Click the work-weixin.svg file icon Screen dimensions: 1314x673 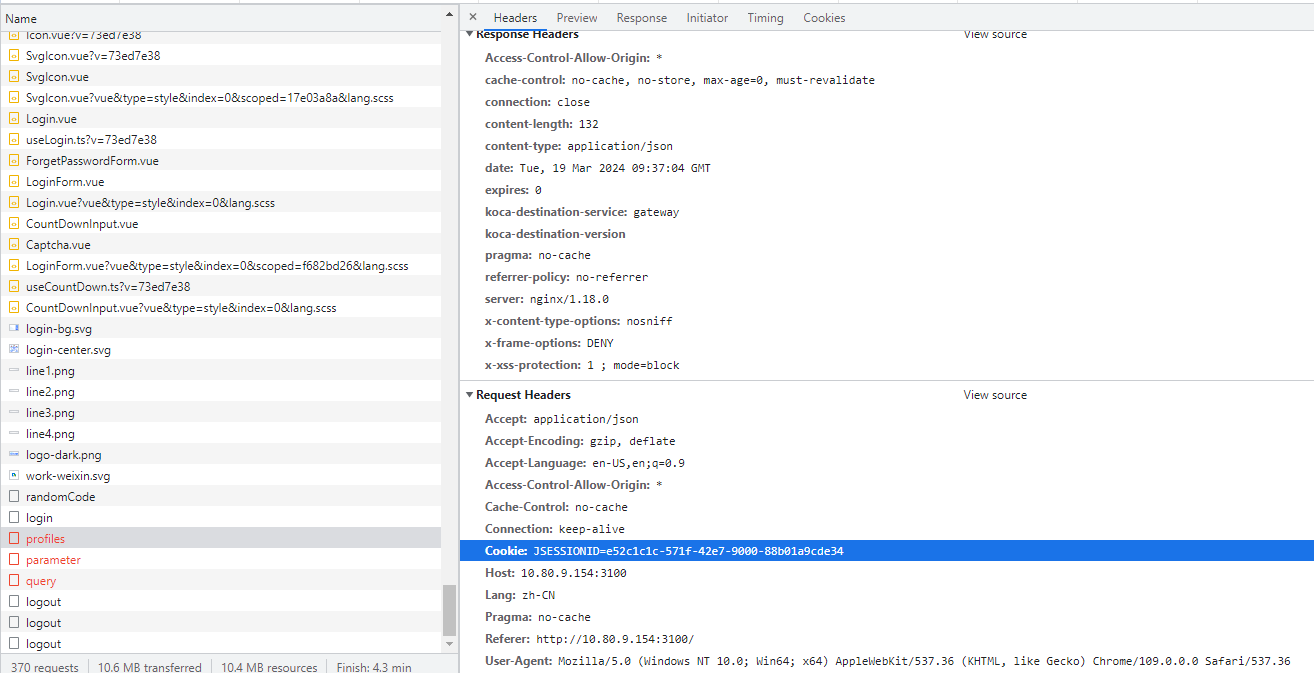pos(14,476)
